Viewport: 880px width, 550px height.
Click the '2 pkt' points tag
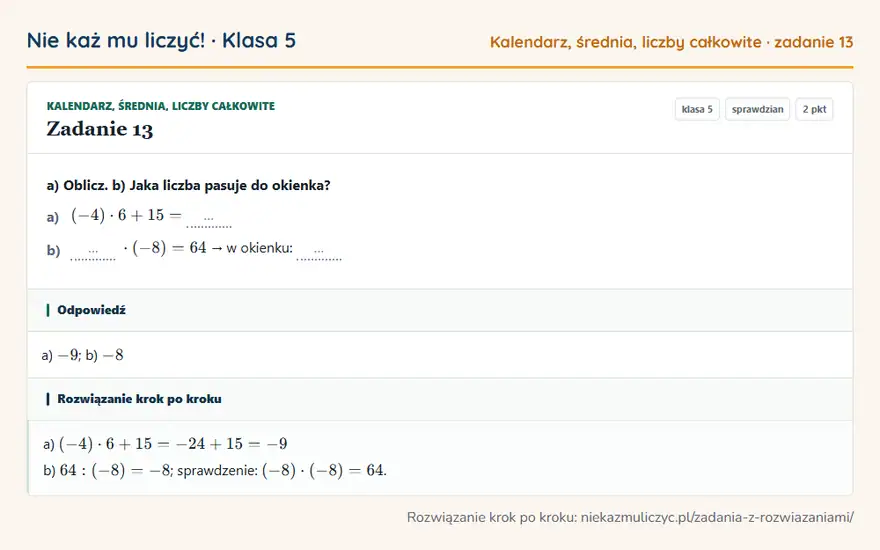pyautogui.click(x=814, y=109)
